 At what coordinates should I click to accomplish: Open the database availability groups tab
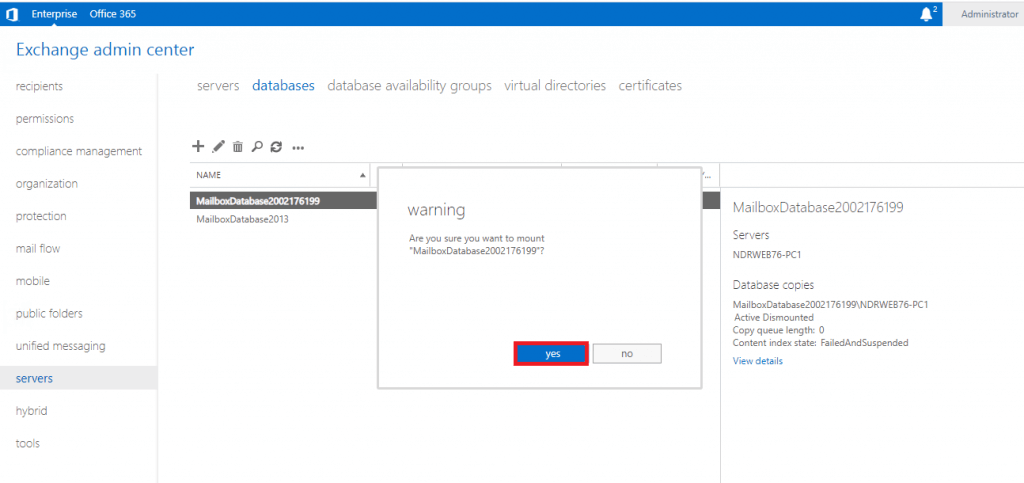pyautogui.click(x=409, y=86)
